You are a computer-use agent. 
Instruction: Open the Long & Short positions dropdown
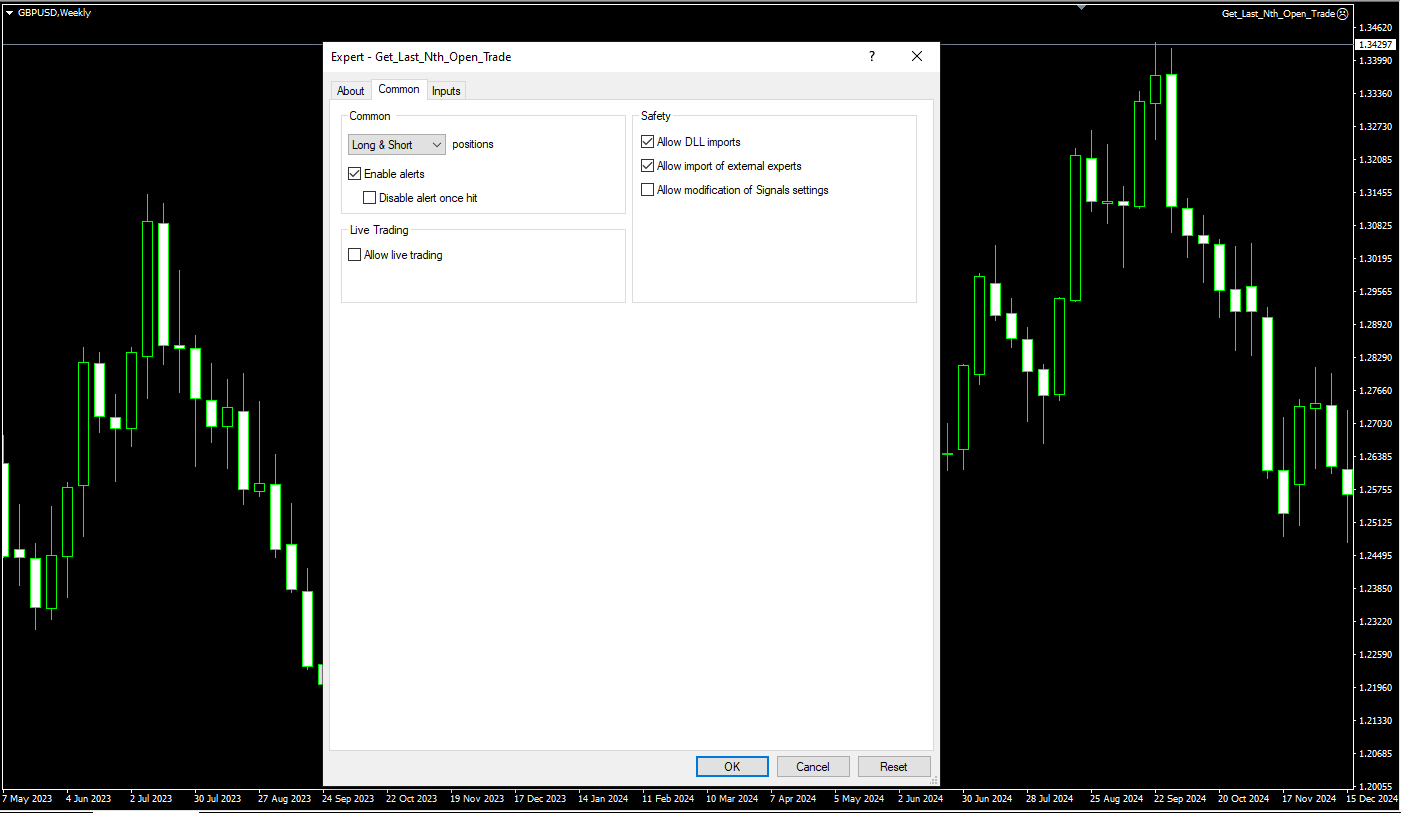tap(397, 145)
